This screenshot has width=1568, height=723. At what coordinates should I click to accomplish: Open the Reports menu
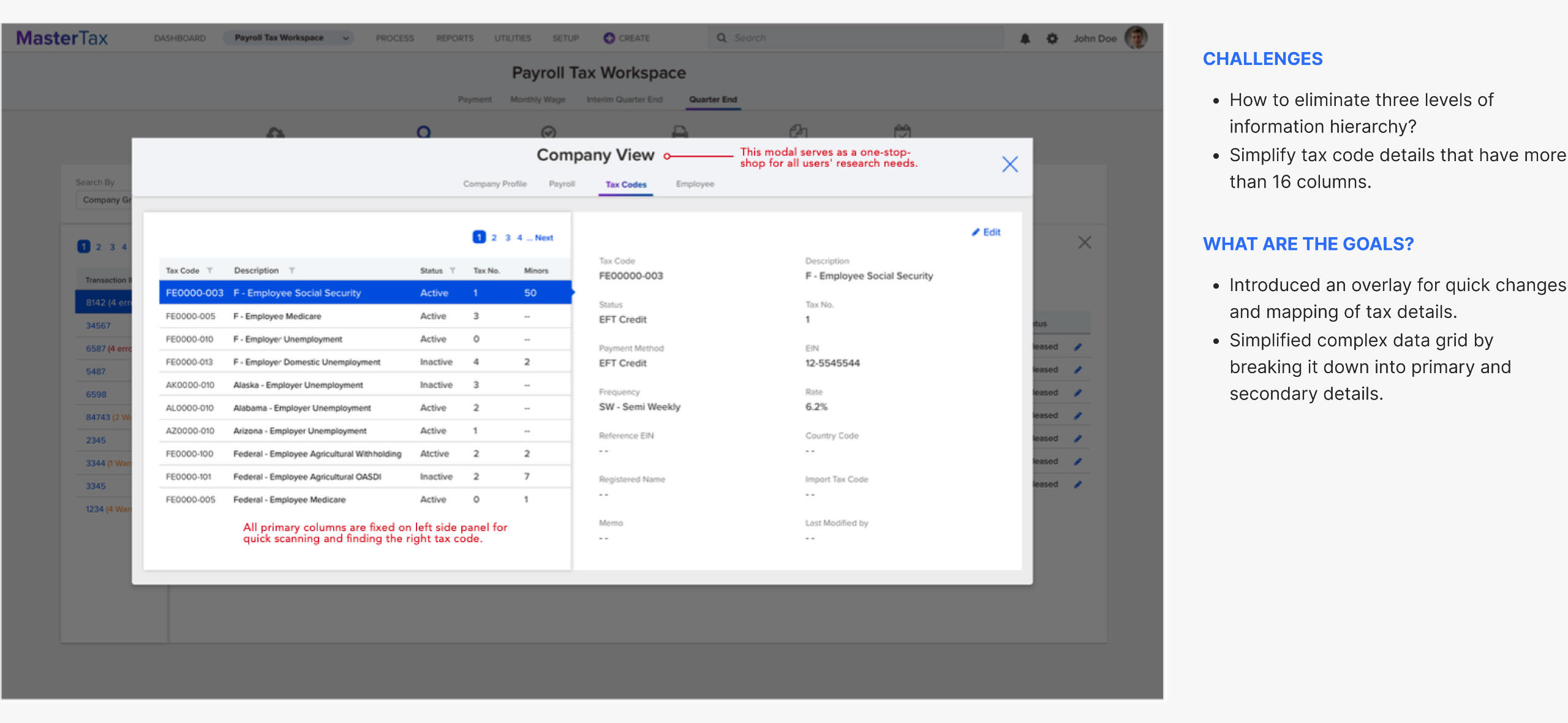click(454, 38)
